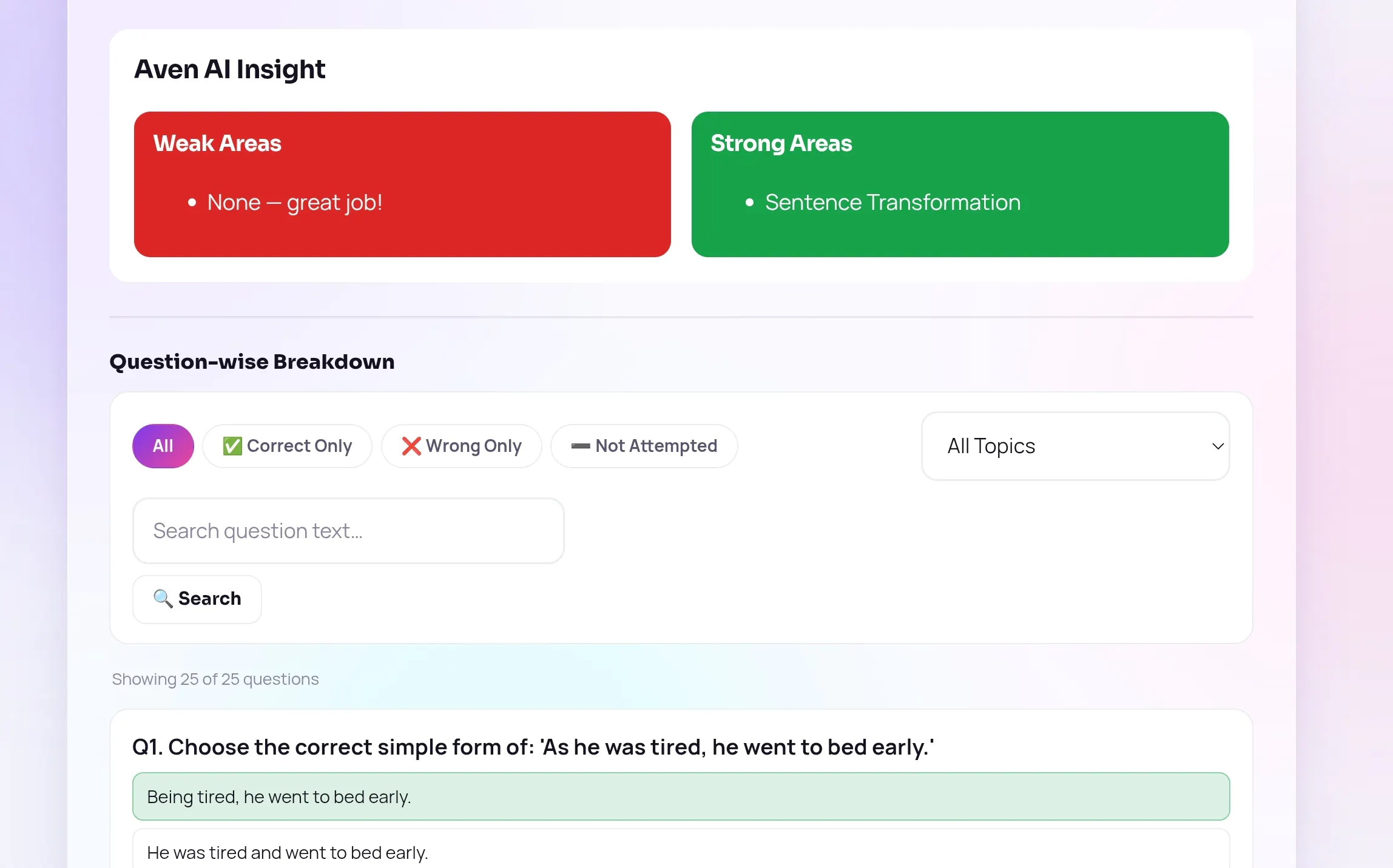
Task: Click the red cross icon on Wrong Only
Action: tap(411, 446)
